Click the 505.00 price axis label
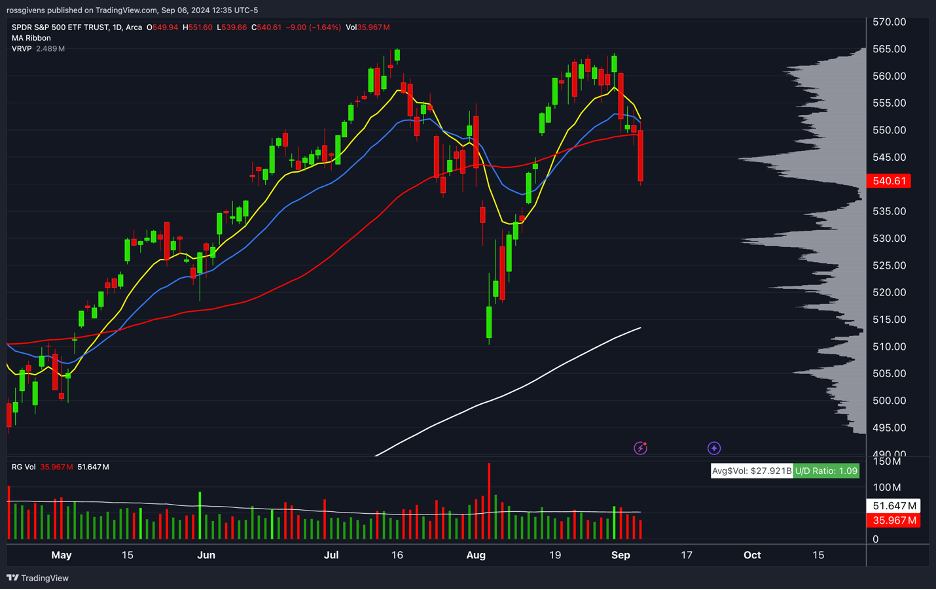 pyautogui.click(x=889, y=373)
